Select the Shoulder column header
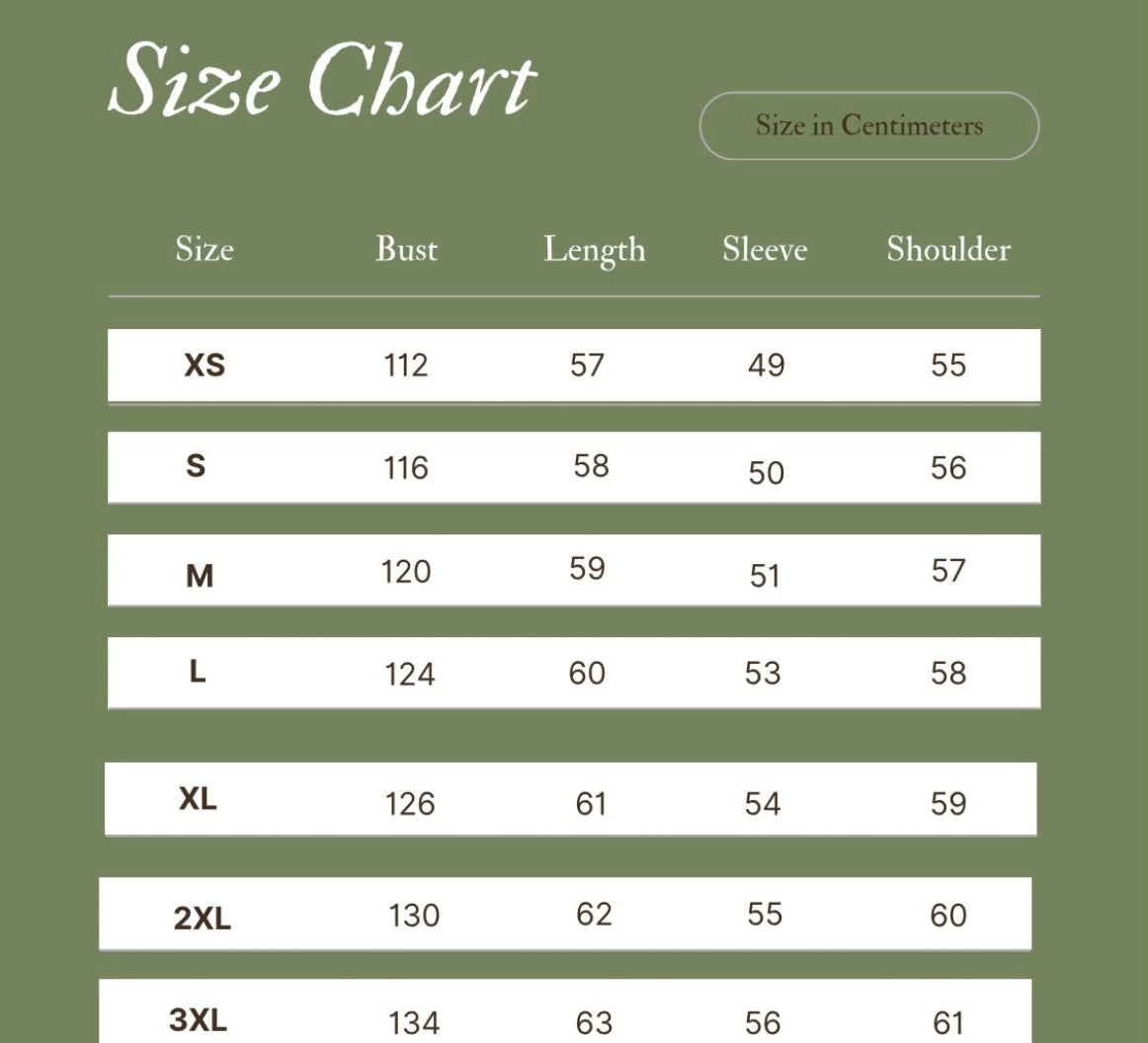The image size is (1148, 1043). [947, 249]
